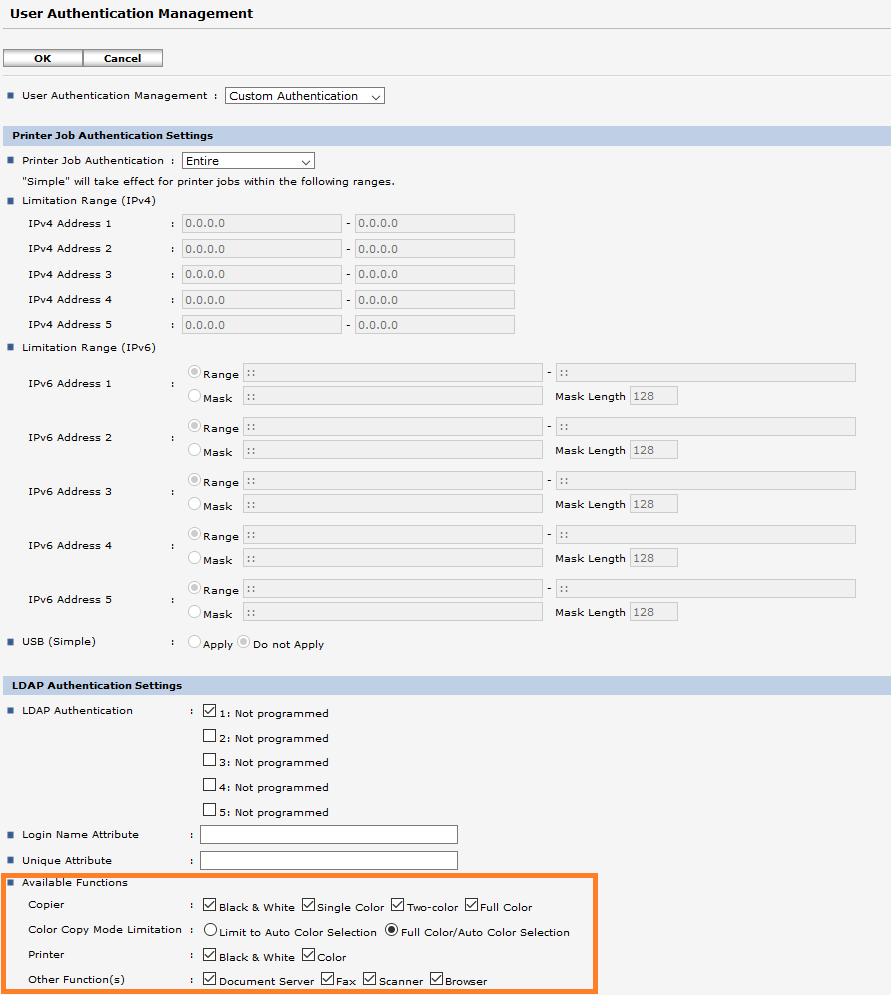Viewport: 891px width, 995px height.
Task: Open the User Authentication Management dropdown
Action: tap(304, 96)
